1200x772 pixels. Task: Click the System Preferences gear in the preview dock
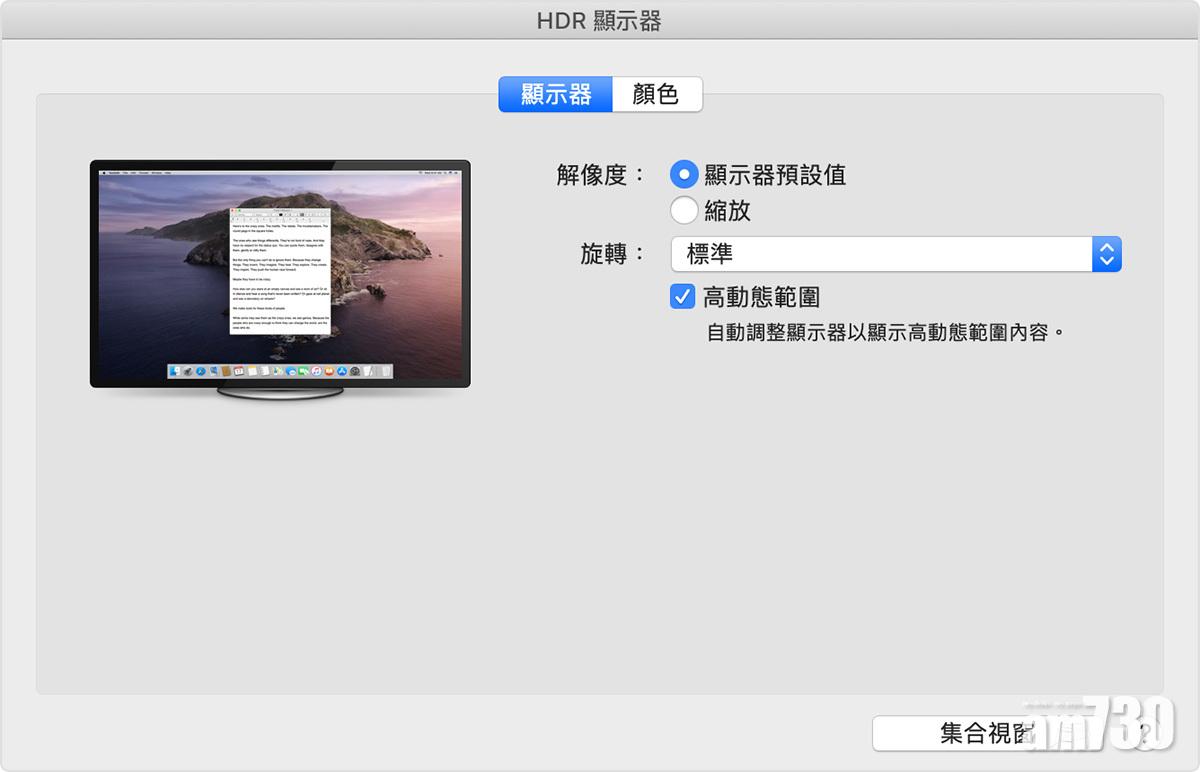(x=354, y=371)
